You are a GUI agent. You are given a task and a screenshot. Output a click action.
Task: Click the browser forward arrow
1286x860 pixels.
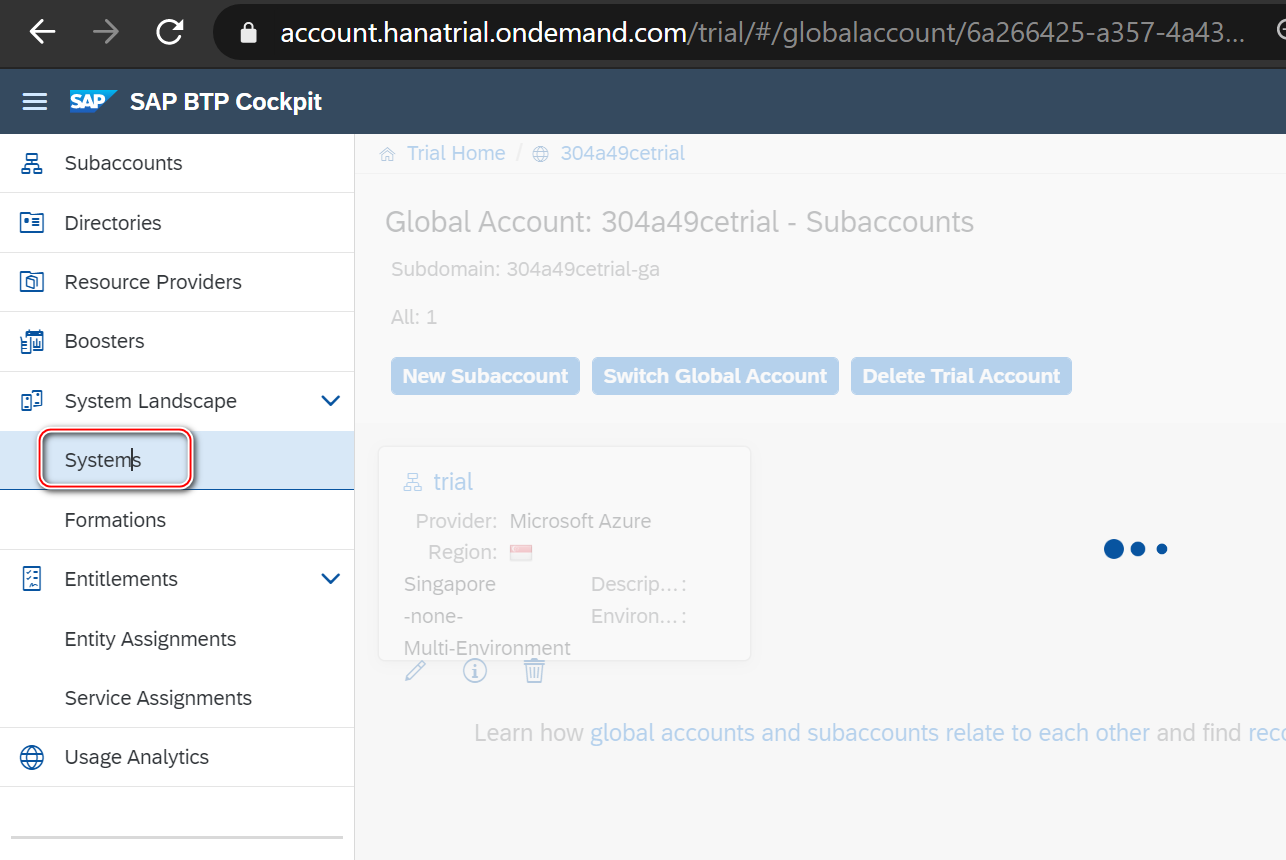click(105, 32)
